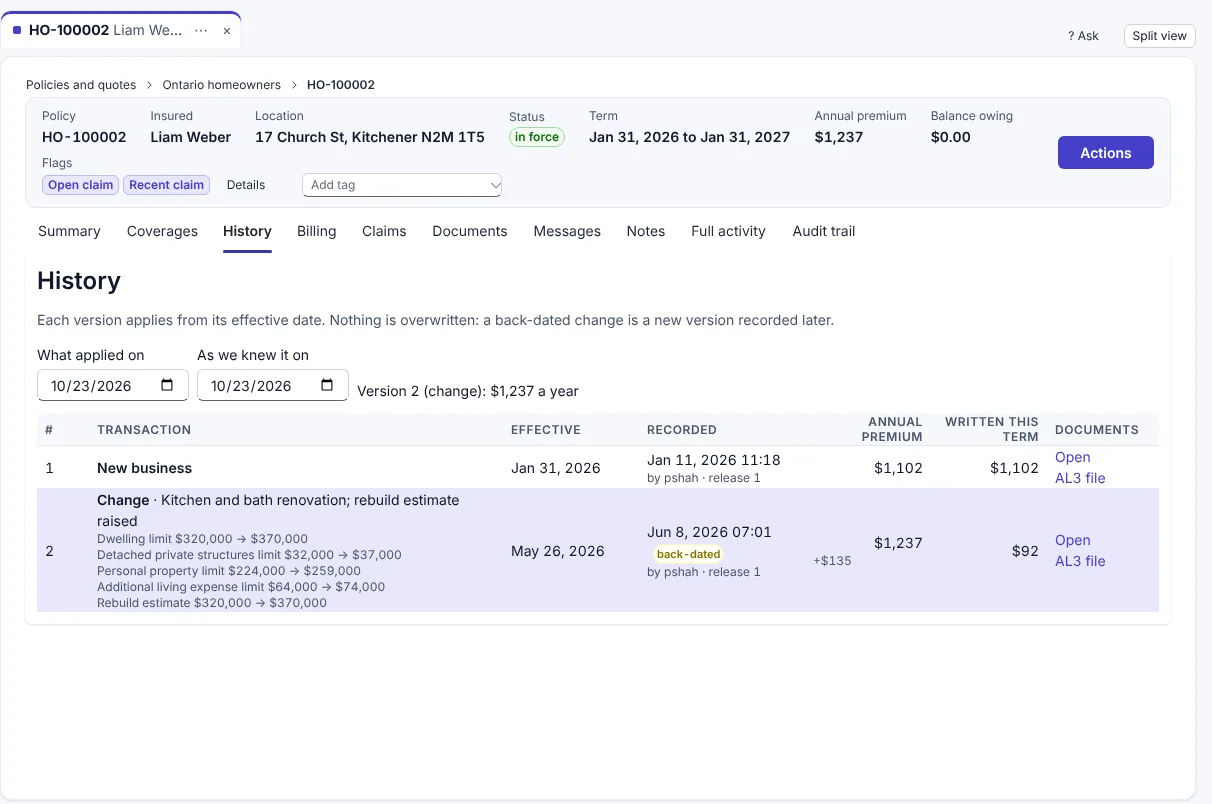
Task: Click the Recorded column header
Action: click(x=682, y=430)
